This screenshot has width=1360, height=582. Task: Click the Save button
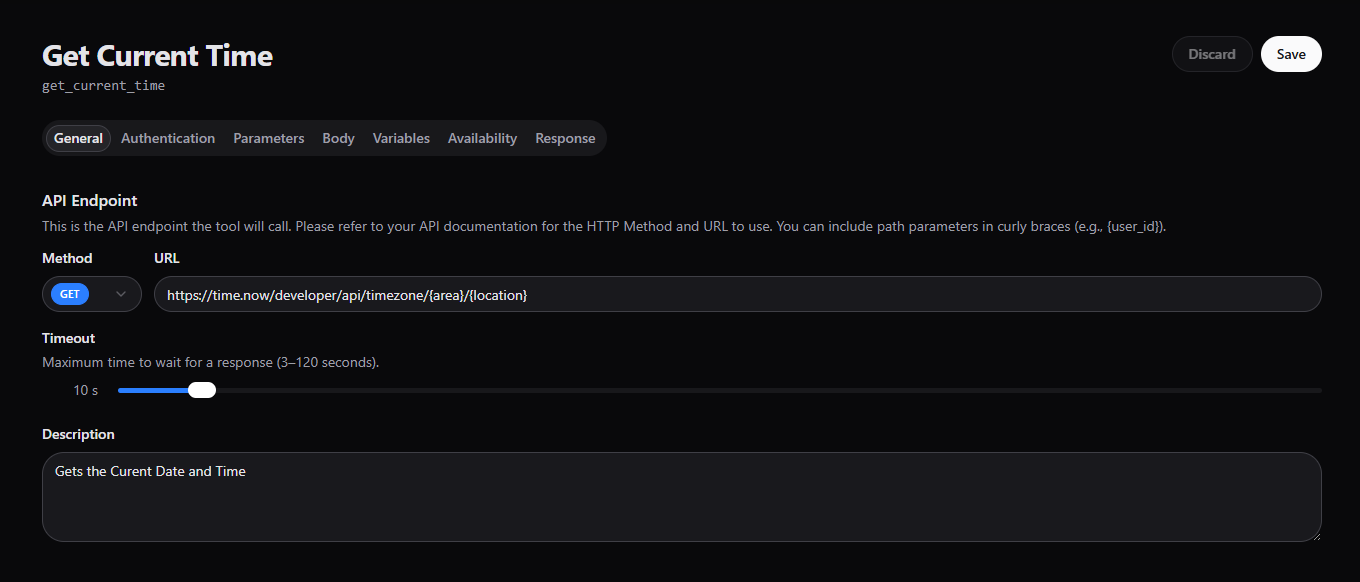click(1290, 54)
